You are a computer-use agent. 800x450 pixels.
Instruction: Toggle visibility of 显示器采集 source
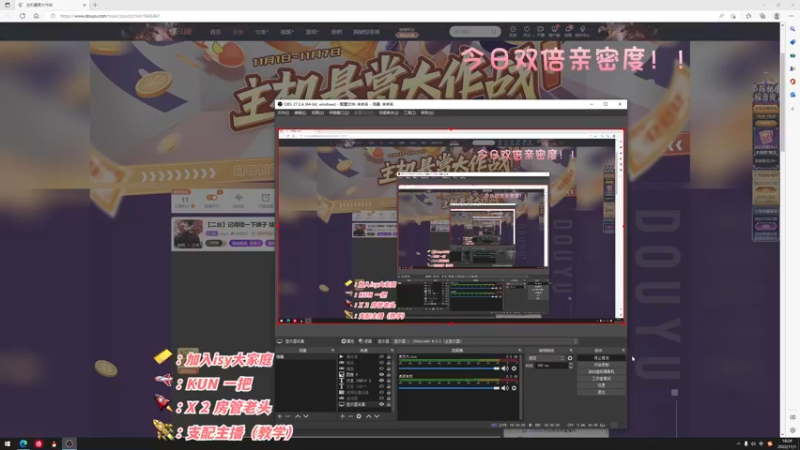pos(381,405)
